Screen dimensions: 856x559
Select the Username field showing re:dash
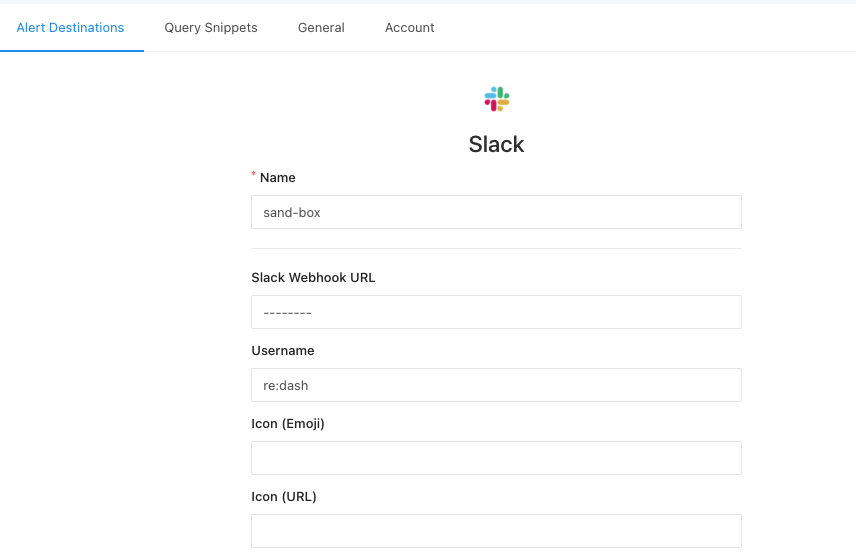point(496,385)
